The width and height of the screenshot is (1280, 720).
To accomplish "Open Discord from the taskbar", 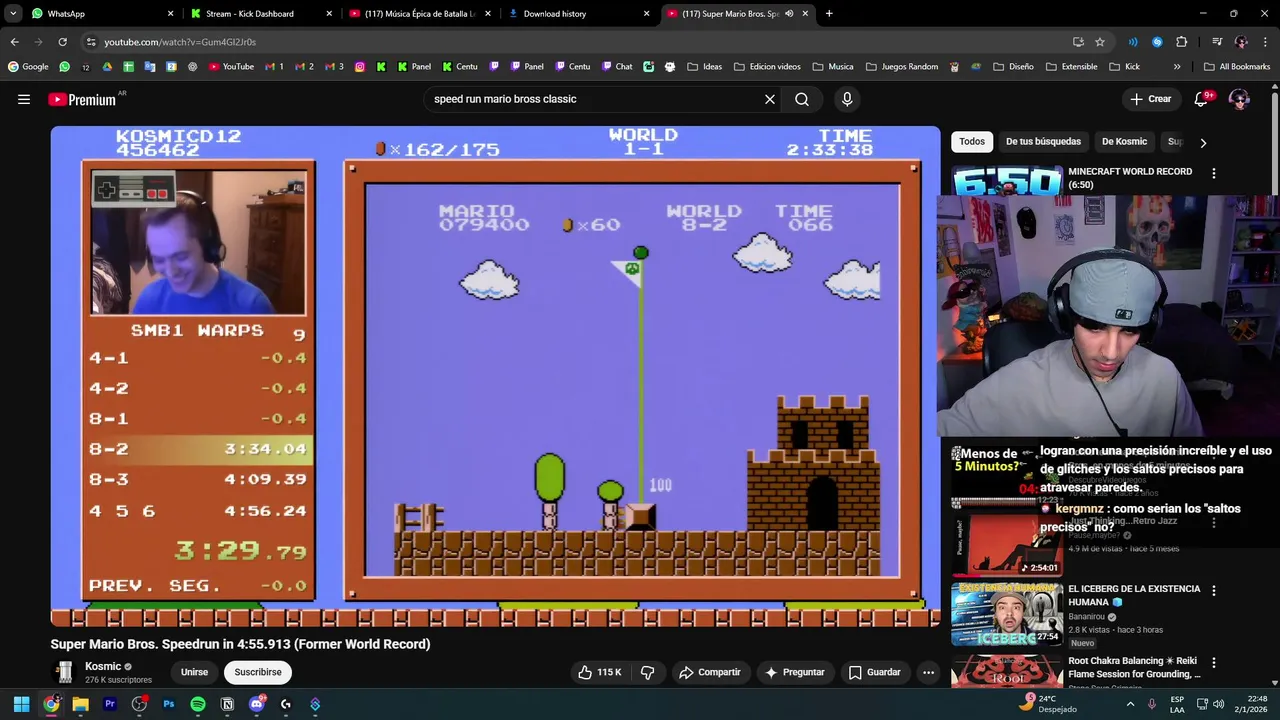I will (256, 704).
